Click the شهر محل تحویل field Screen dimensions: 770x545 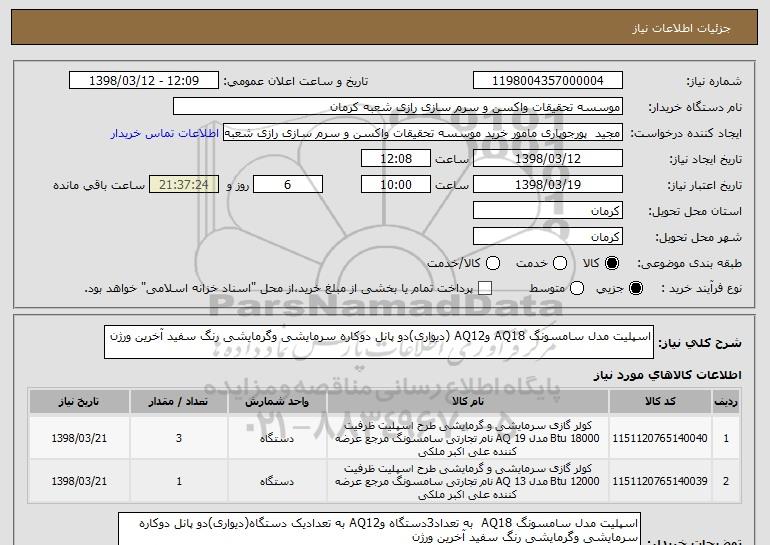pos(548,237)
